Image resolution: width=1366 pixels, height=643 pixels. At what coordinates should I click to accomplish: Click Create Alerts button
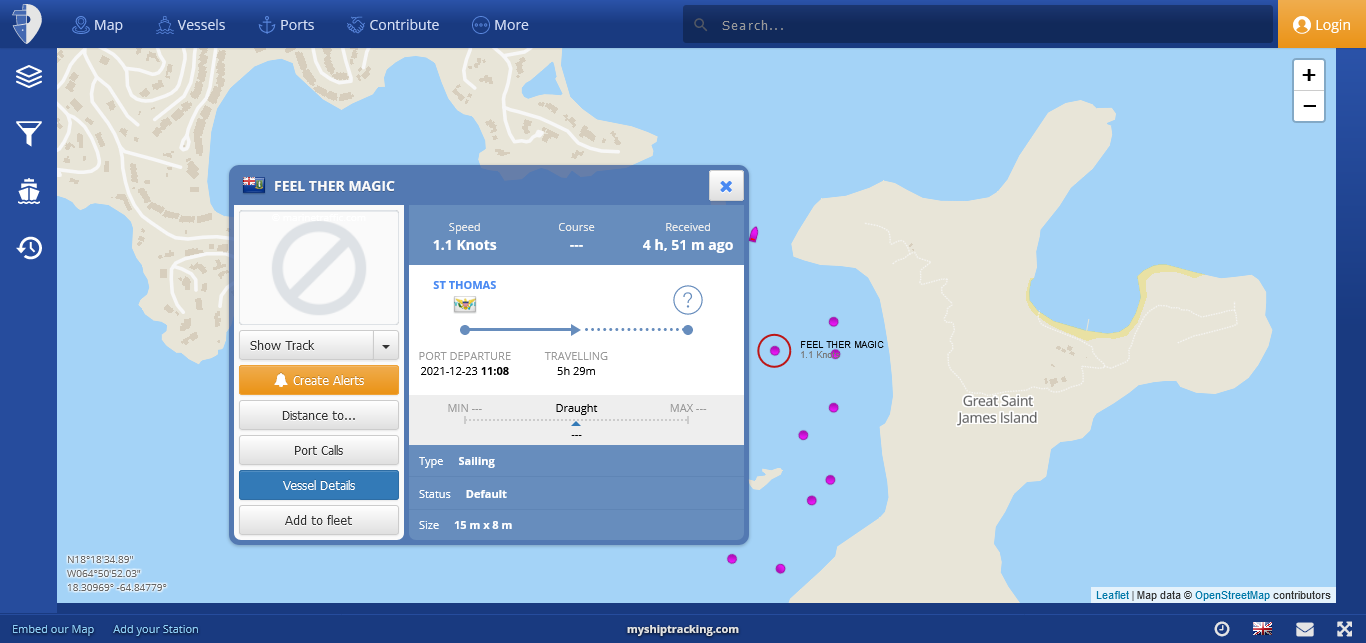tap(319, 380)
